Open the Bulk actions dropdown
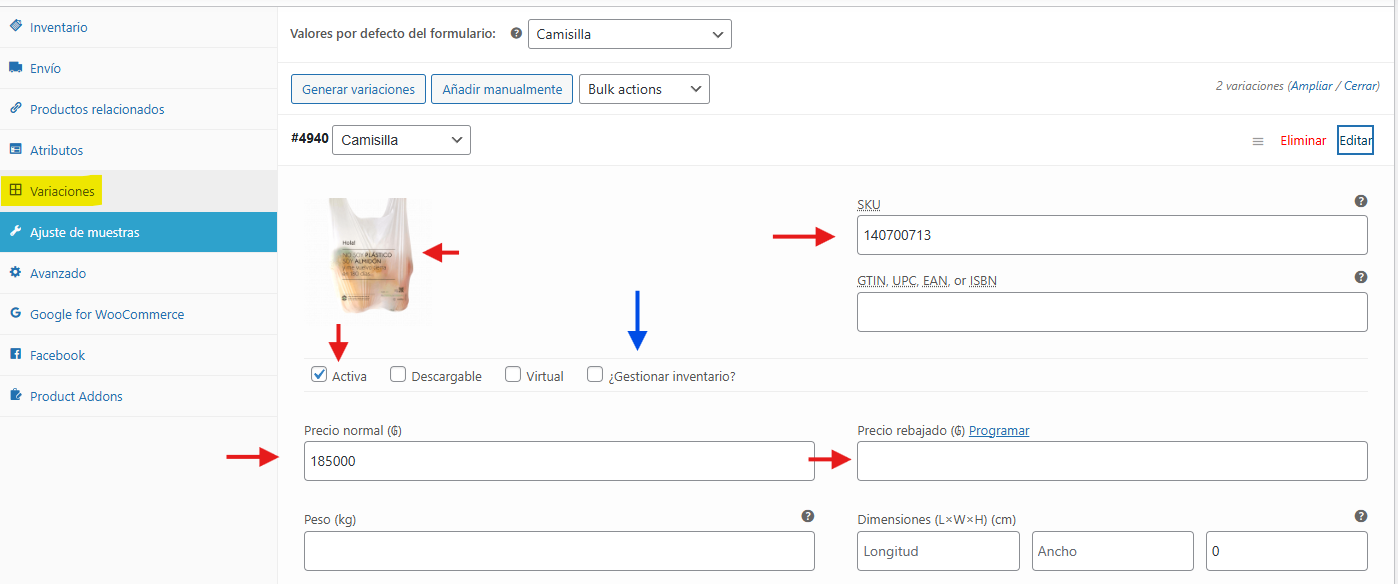This screenshot has width=1398, height=584. [644, 89]
